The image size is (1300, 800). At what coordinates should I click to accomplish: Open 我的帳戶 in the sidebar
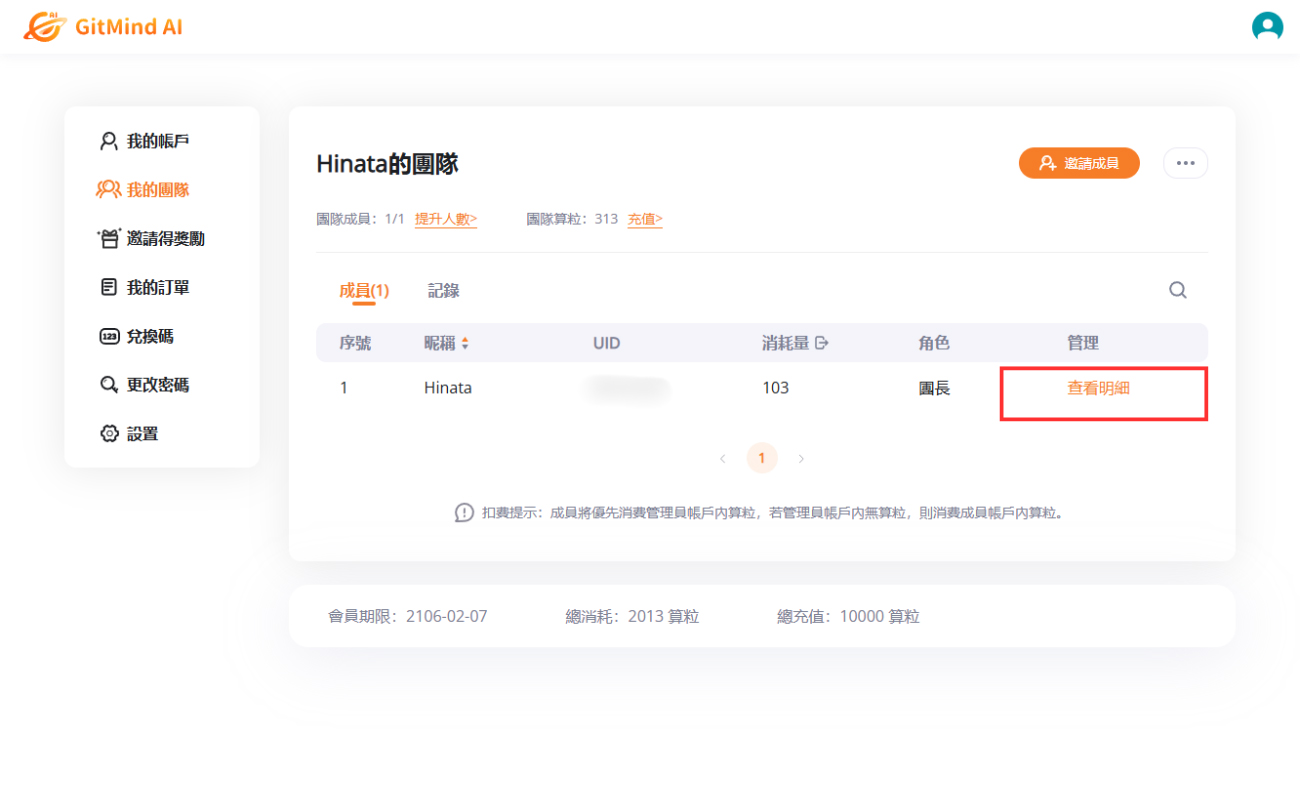coord(145,141)
